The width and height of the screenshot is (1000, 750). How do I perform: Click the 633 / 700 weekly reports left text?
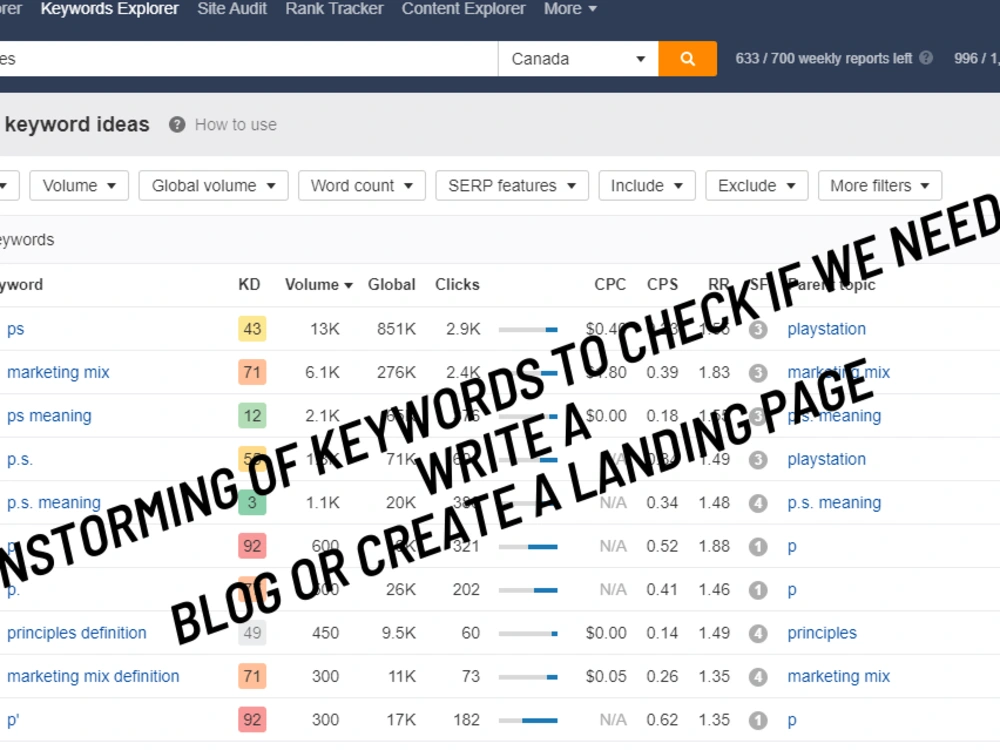[823, 58]
